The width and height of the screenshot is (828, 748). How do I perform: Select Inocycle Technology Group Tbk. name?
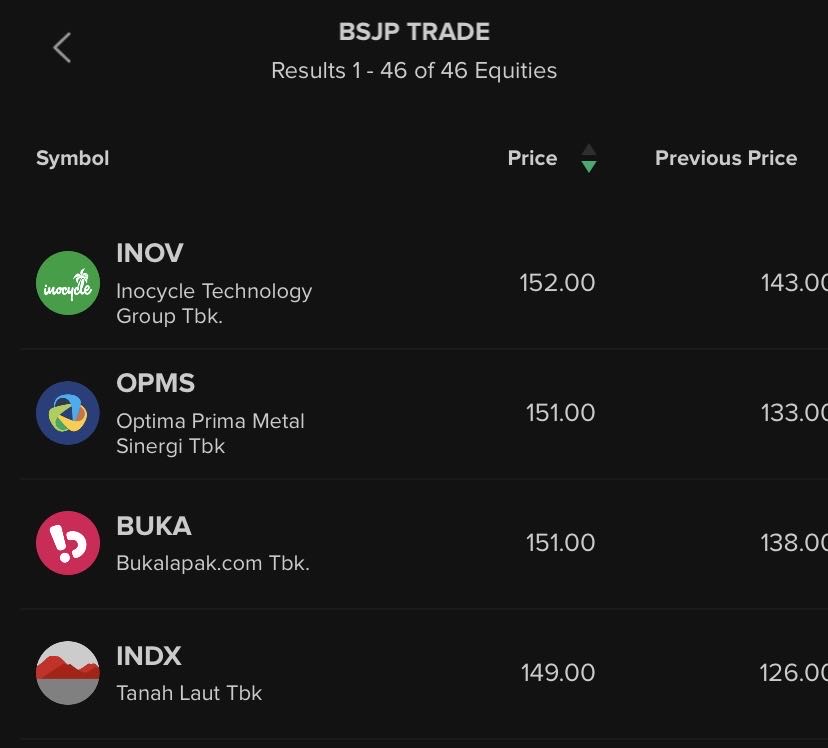pyautogui.click(x=214, y=304)
